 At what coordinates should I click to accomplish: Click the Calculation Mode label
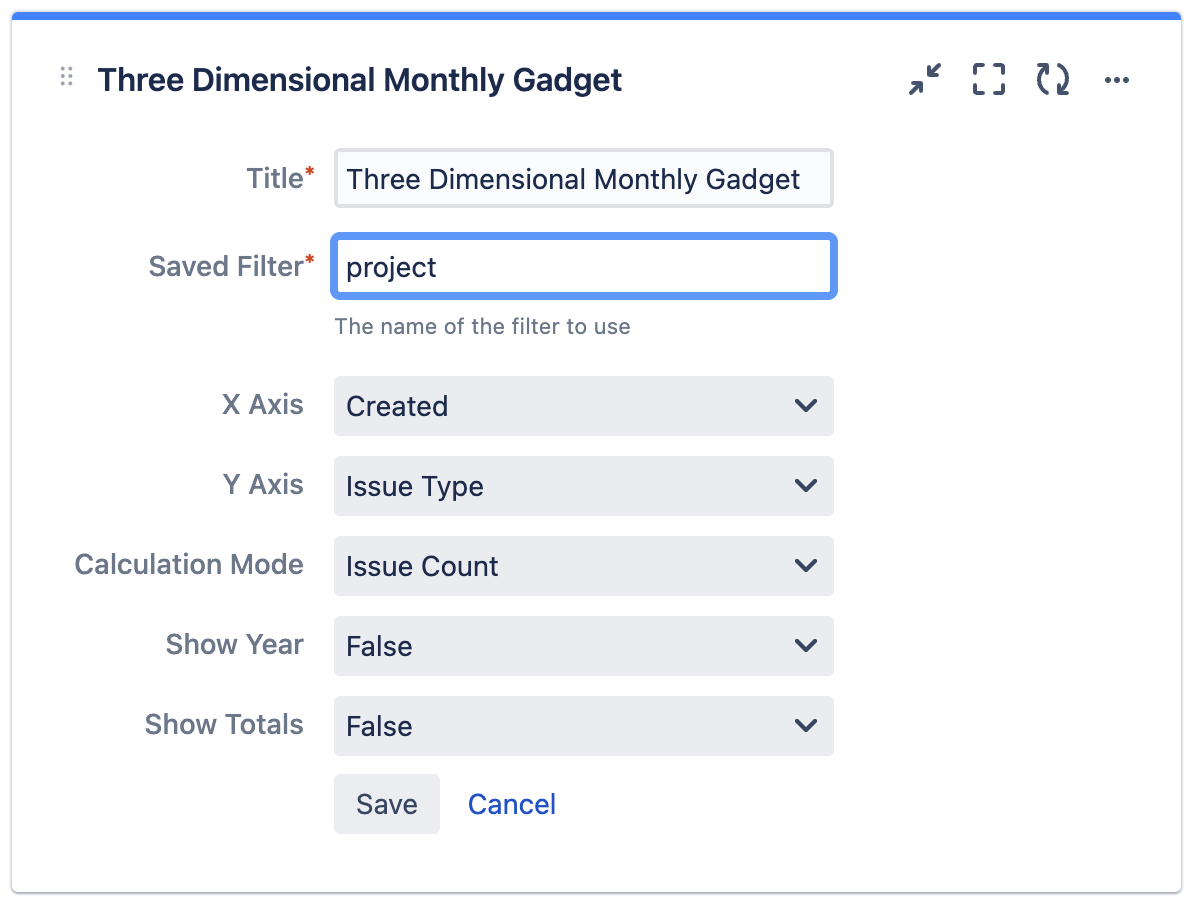click(189, 565)
